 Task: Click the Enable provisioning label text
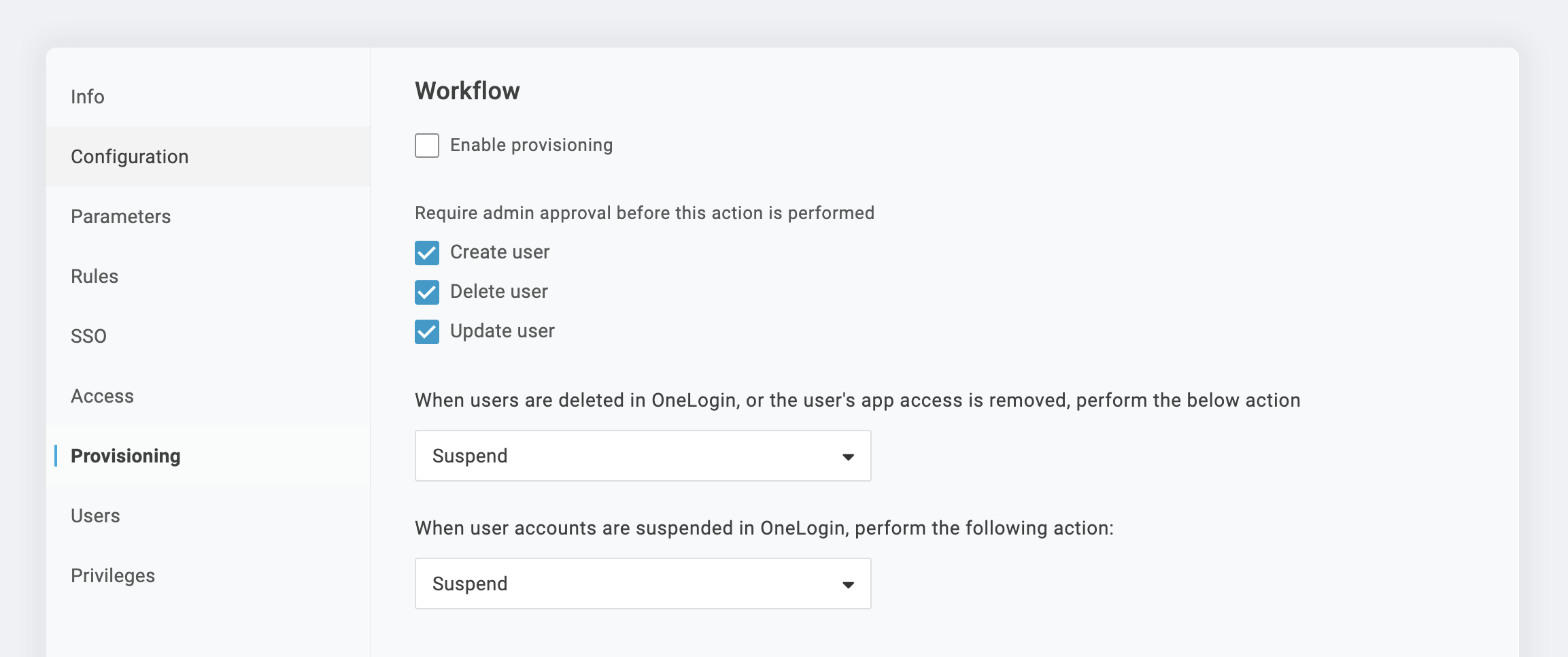(x=531, y=145)
